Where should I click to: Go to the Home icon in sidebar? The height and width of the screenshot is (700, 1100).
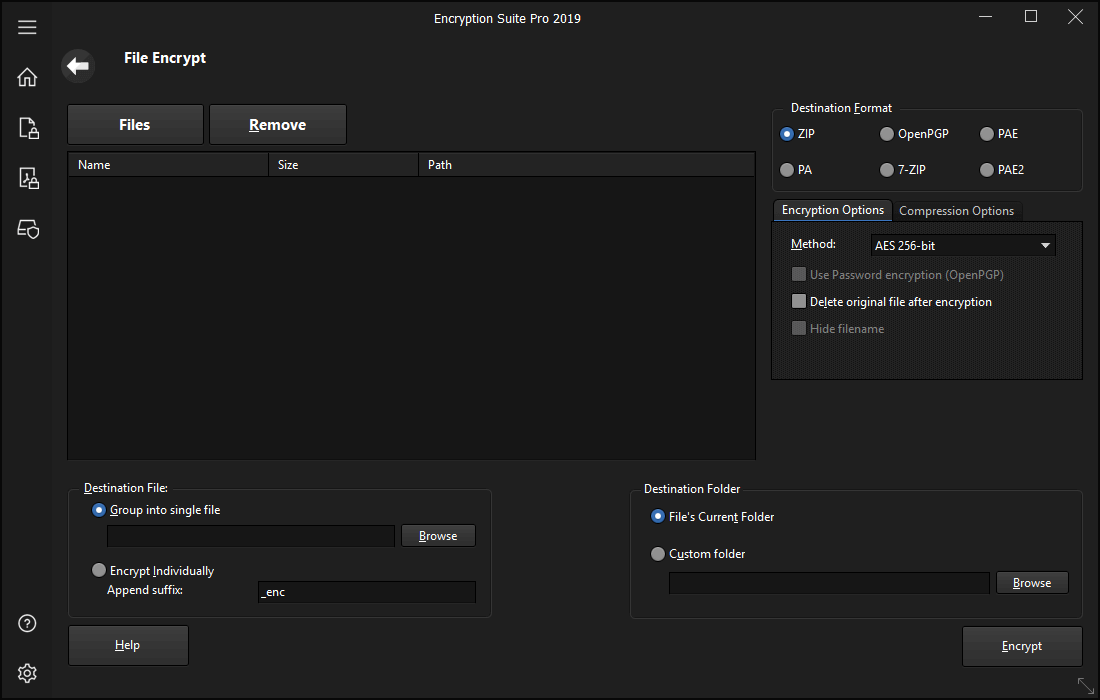point(27,77)
